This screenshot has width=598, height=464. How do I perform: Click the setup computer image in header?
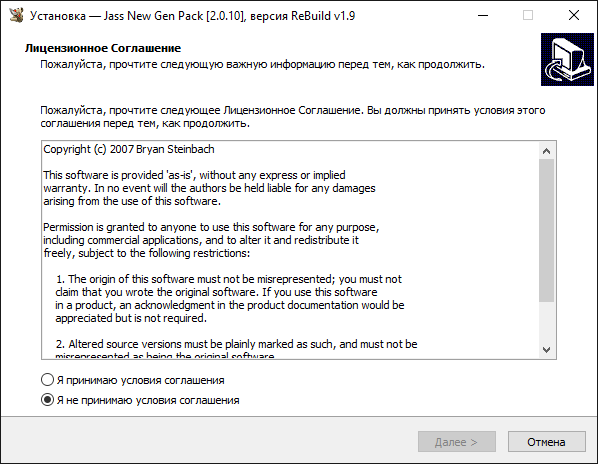tap(567, 59)
